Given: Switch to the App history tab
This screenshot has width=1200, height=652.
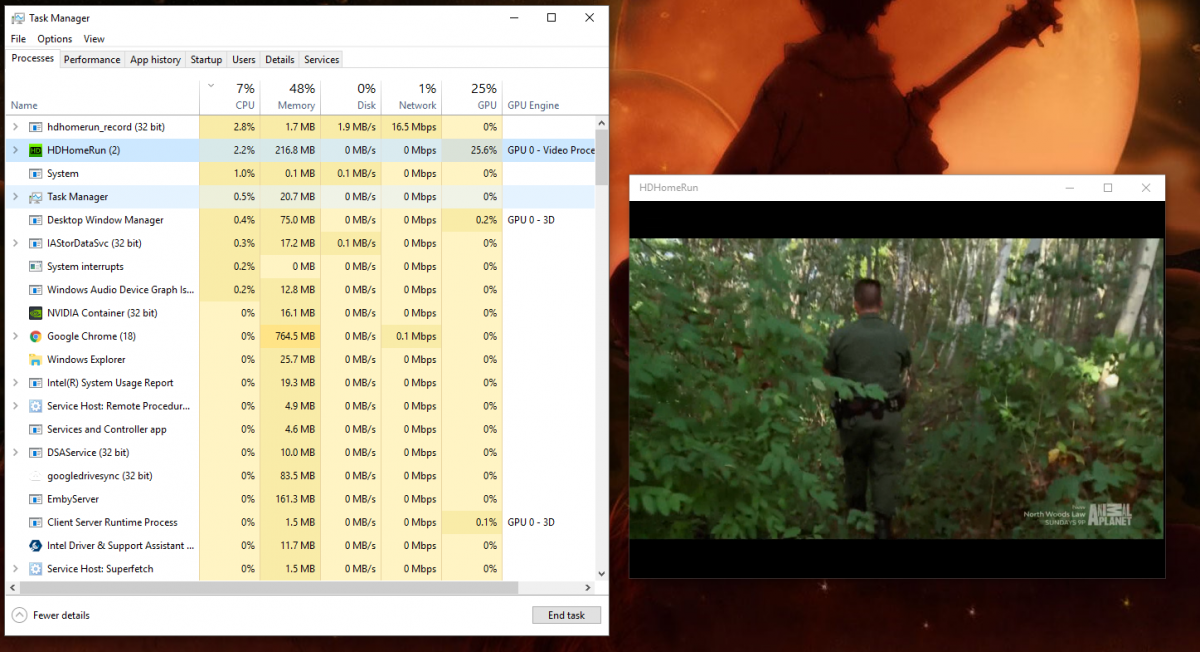Looking at the screenshot, I should tap(155, 60).
